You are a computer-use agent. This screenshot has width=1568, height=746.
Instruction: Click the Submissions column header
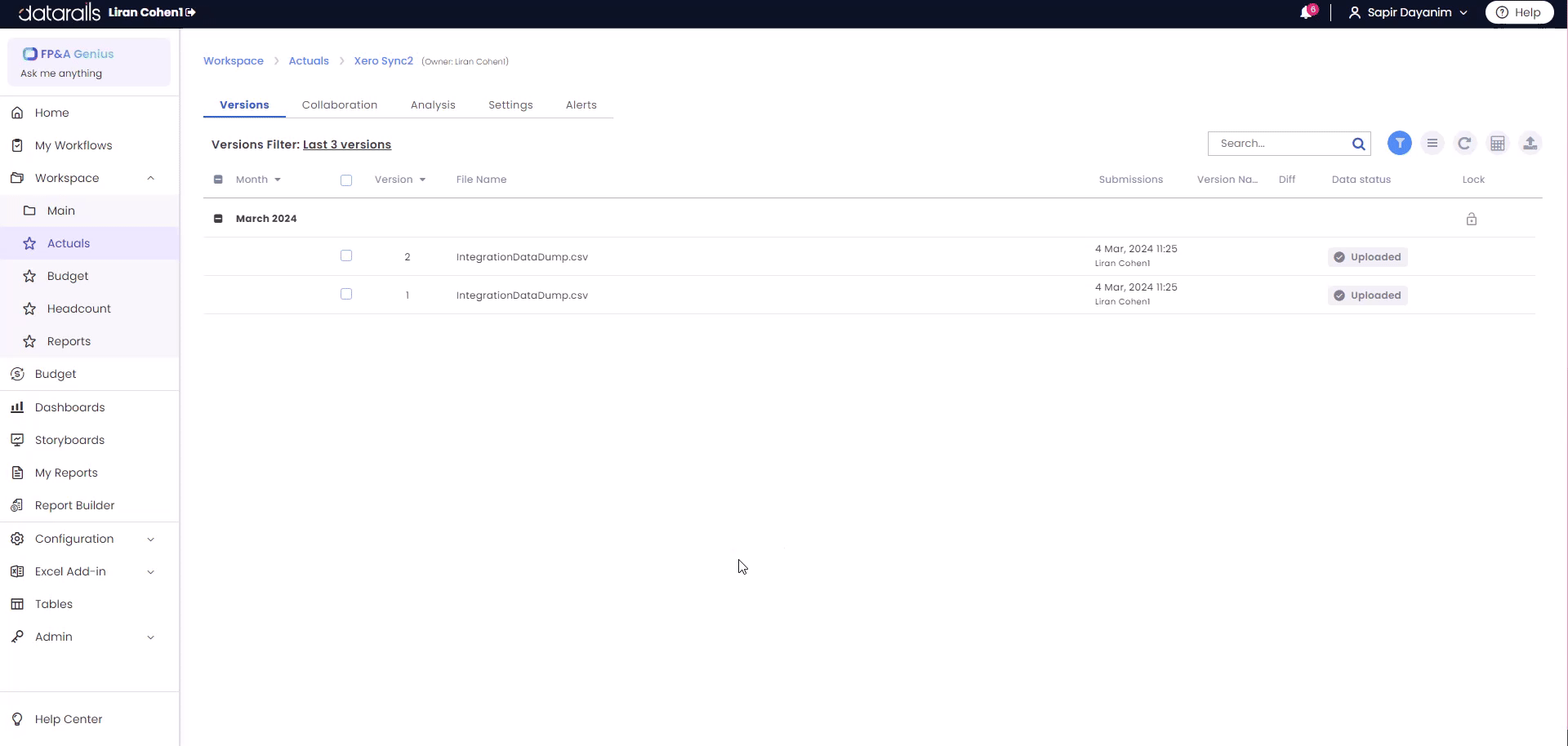1130,180
